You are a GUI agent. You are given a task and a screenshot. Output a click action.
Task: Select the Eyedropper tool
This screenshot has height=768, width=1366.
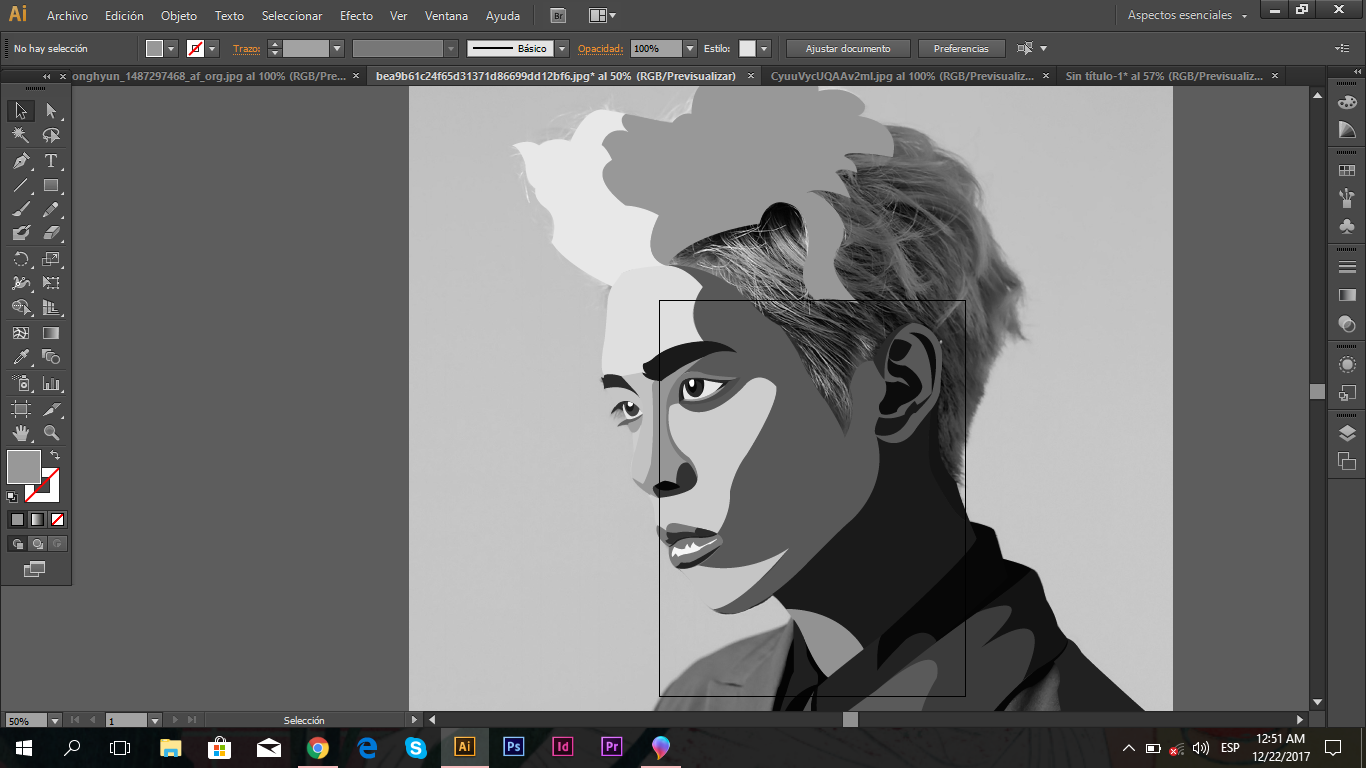[20, 357]
